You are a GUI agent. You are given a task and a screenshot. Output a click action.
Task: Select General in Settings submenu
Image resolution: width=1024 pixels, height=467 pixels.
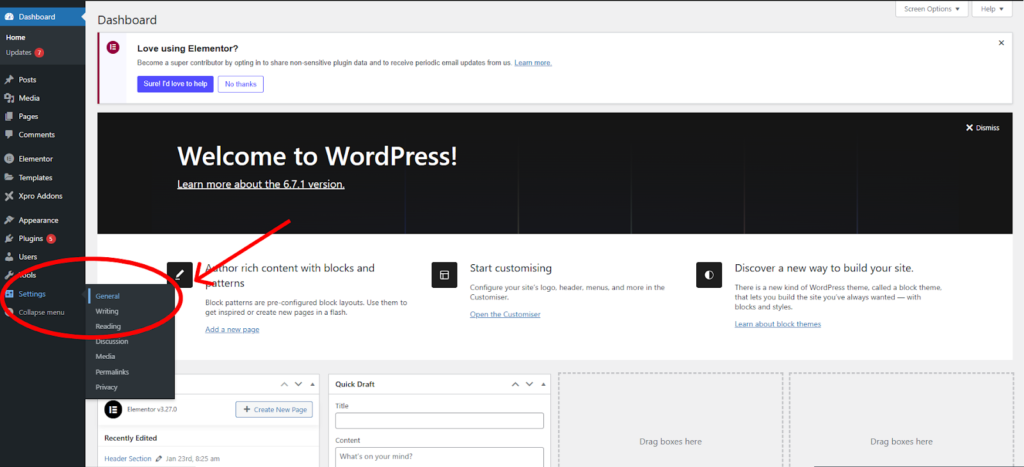click(x=107, y=296)
